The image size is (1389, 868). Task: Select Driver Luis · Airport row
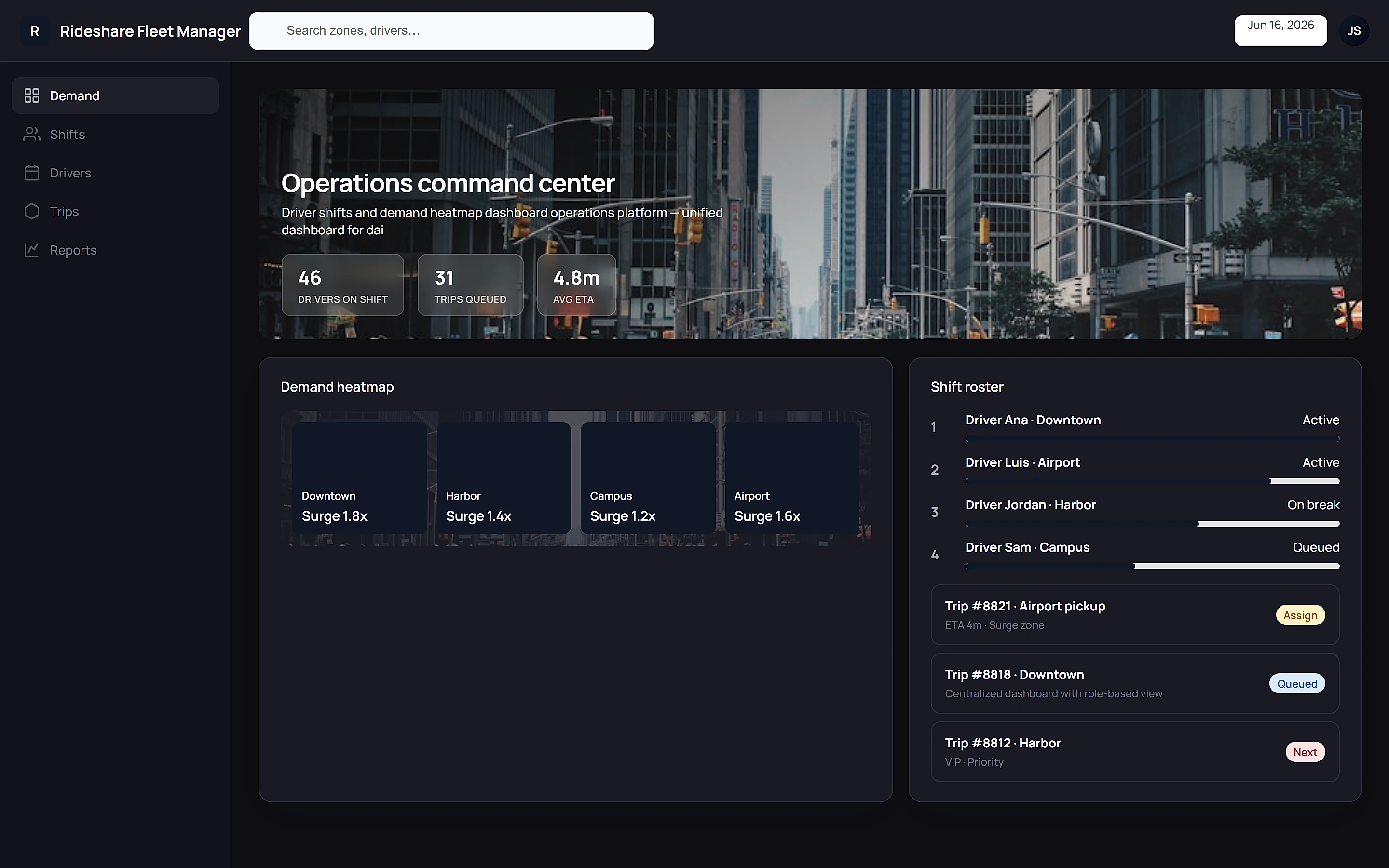coord(1135,470)
